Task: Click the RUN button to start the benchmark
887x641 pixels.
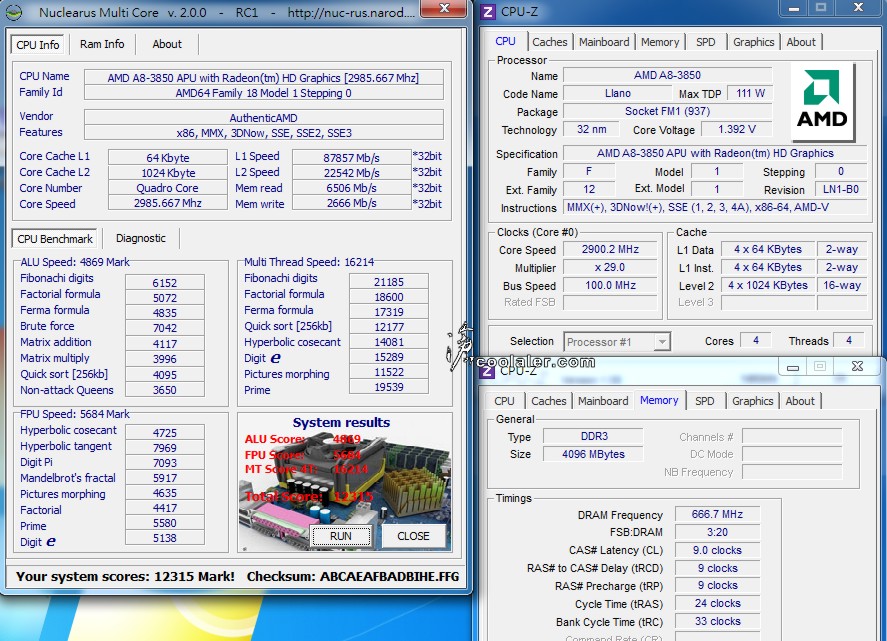Action: 341,536
